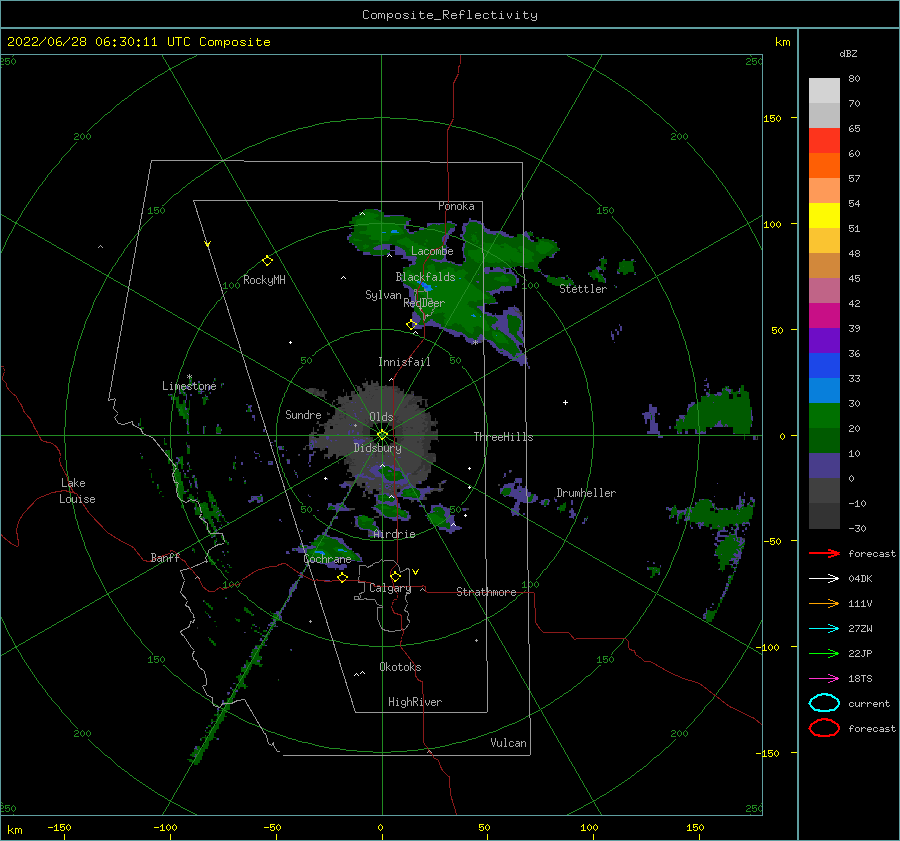Select the green 30 dBZ color swatch
This screenshot has width=900, height=841.
(x=824, y=415)
